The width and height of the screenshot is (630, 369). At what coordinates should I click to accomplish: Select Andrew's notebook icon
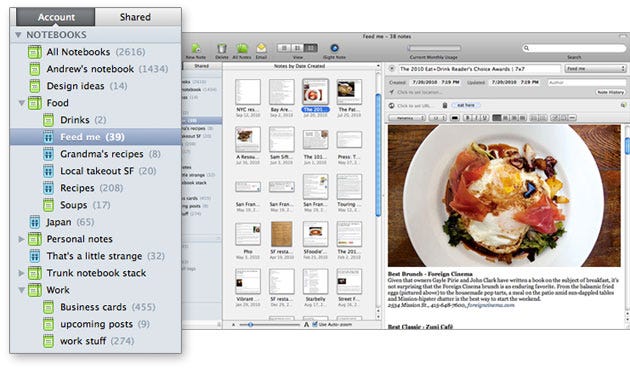(x=35, y=69)
